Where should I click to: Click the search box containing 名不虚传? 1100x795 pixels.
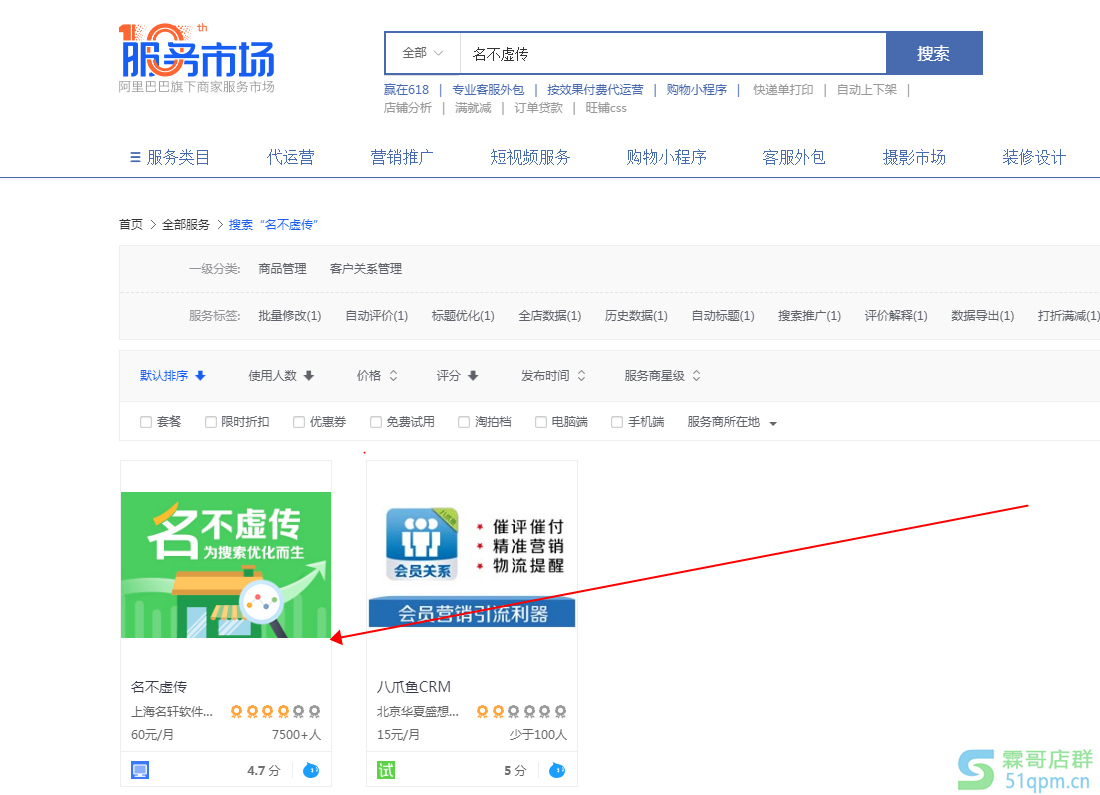pyautogui.click(x=672, y=53)
